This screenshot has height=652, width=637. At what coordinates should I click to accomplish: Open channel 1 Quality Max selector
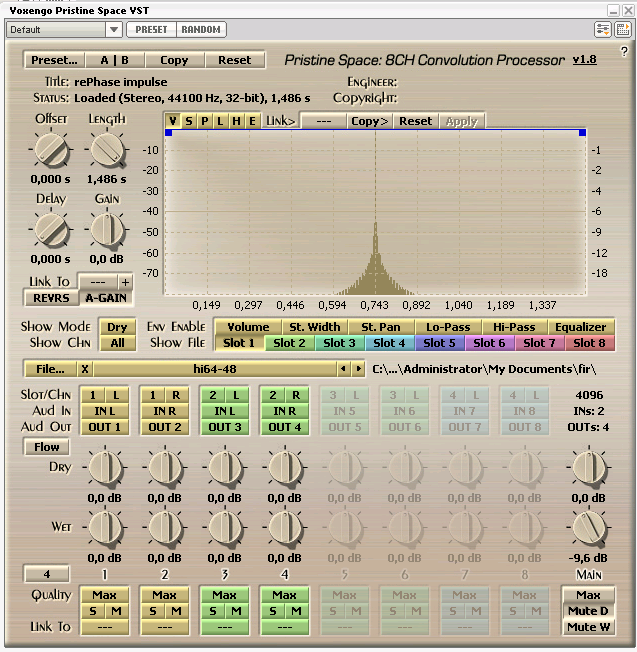(104, 595)
